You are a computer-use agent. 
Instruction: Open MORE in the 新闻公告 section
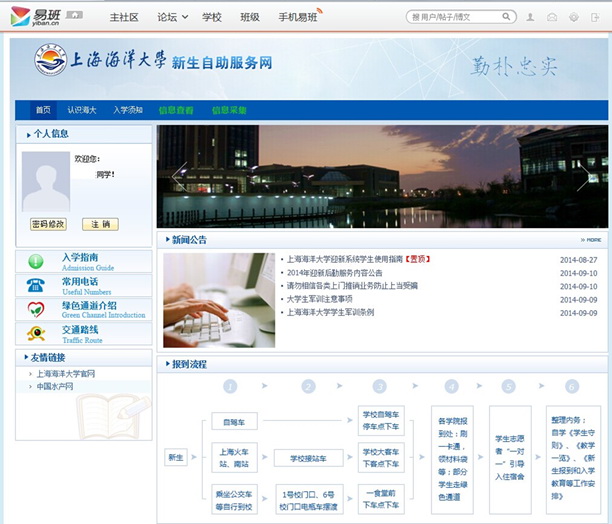pos(592,240)
